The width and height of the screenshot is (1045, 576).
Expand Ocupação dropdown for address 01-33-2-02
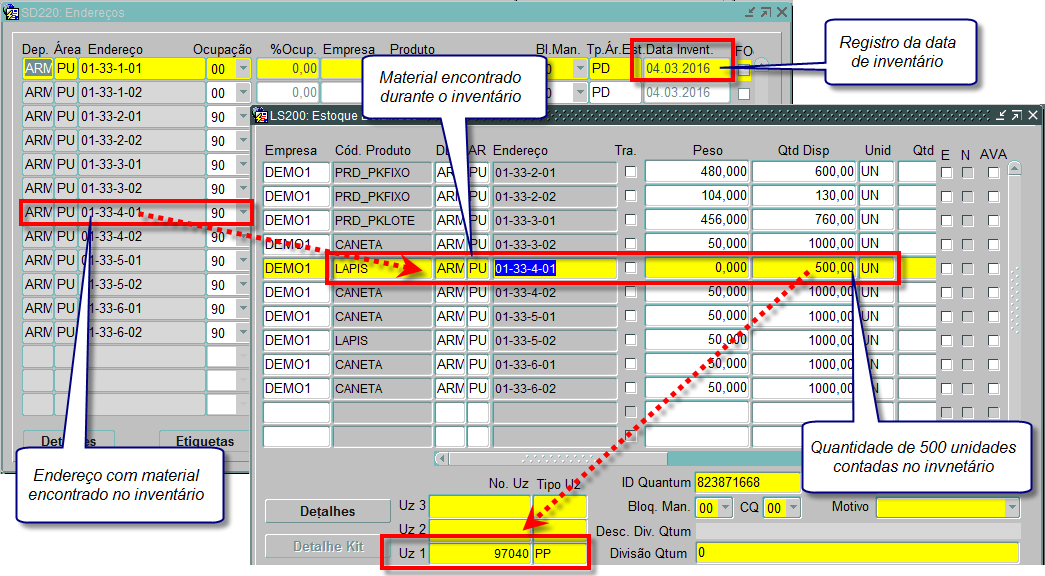(243, 141)
